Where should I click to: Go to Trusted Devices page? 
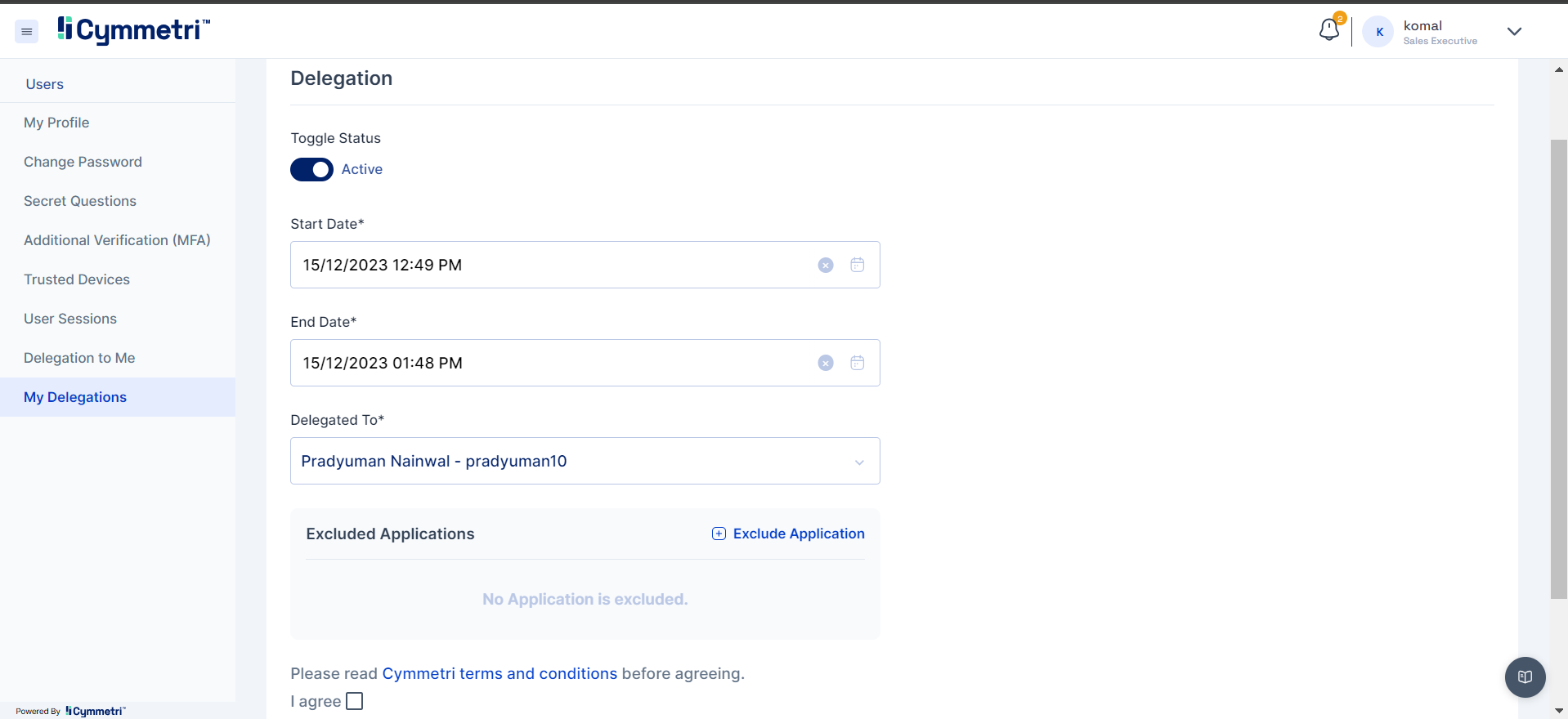(x=77, y=279)
